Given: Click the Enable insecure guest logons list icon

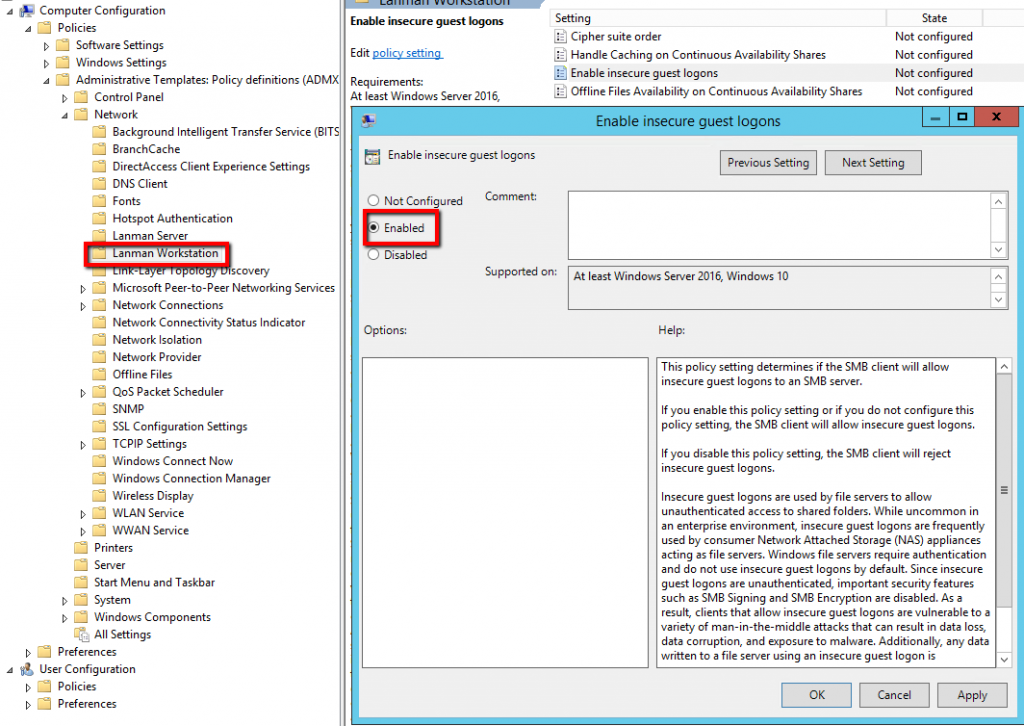Looking at the screenshot, I should pos(560,73).
